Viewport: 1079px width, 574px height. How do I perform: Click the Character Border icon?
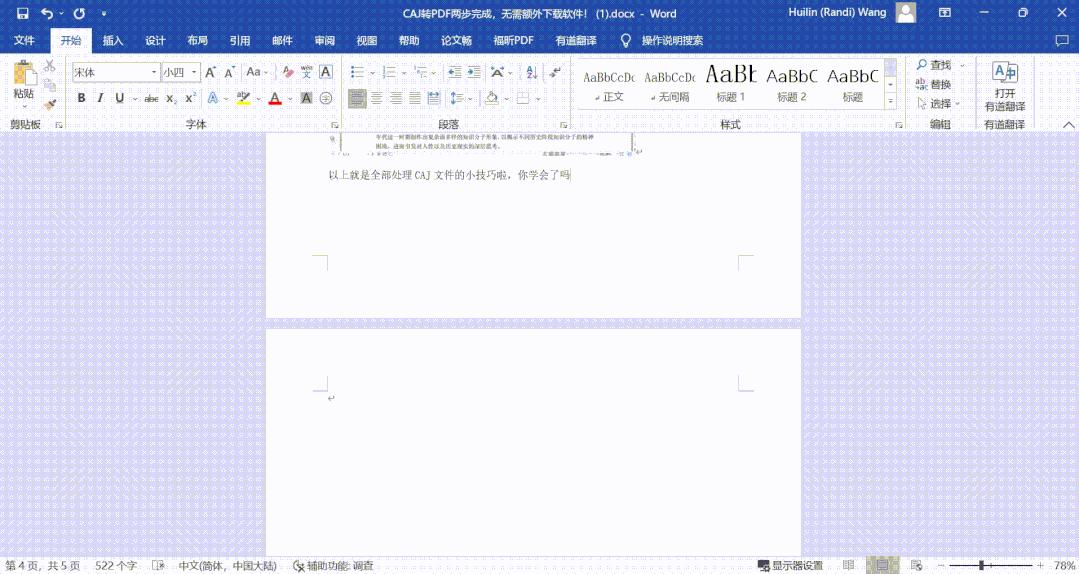tap(326, 72)
